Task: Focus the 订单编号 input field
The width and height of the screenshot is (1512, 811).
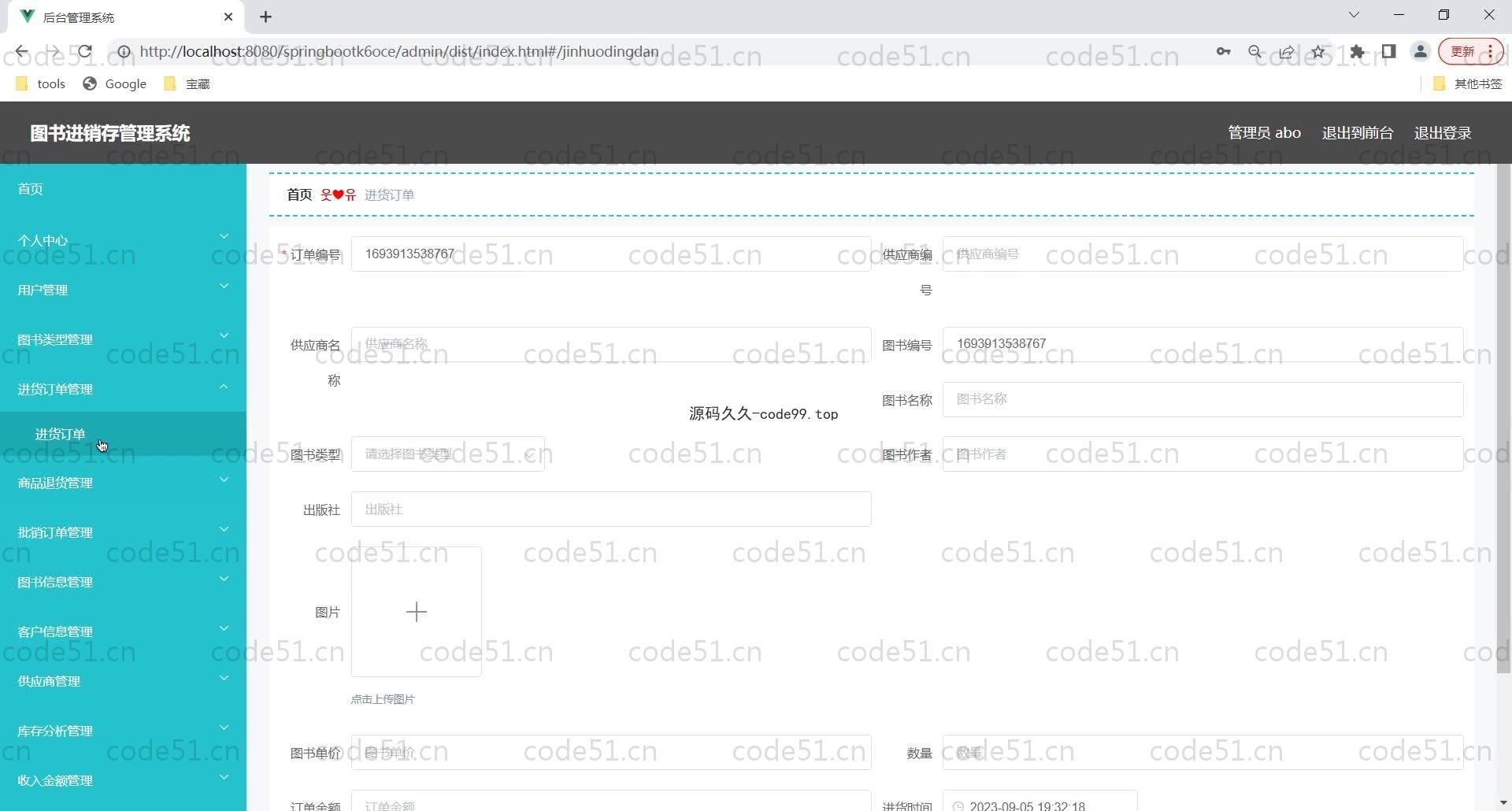Action: (x=611, y=254)
